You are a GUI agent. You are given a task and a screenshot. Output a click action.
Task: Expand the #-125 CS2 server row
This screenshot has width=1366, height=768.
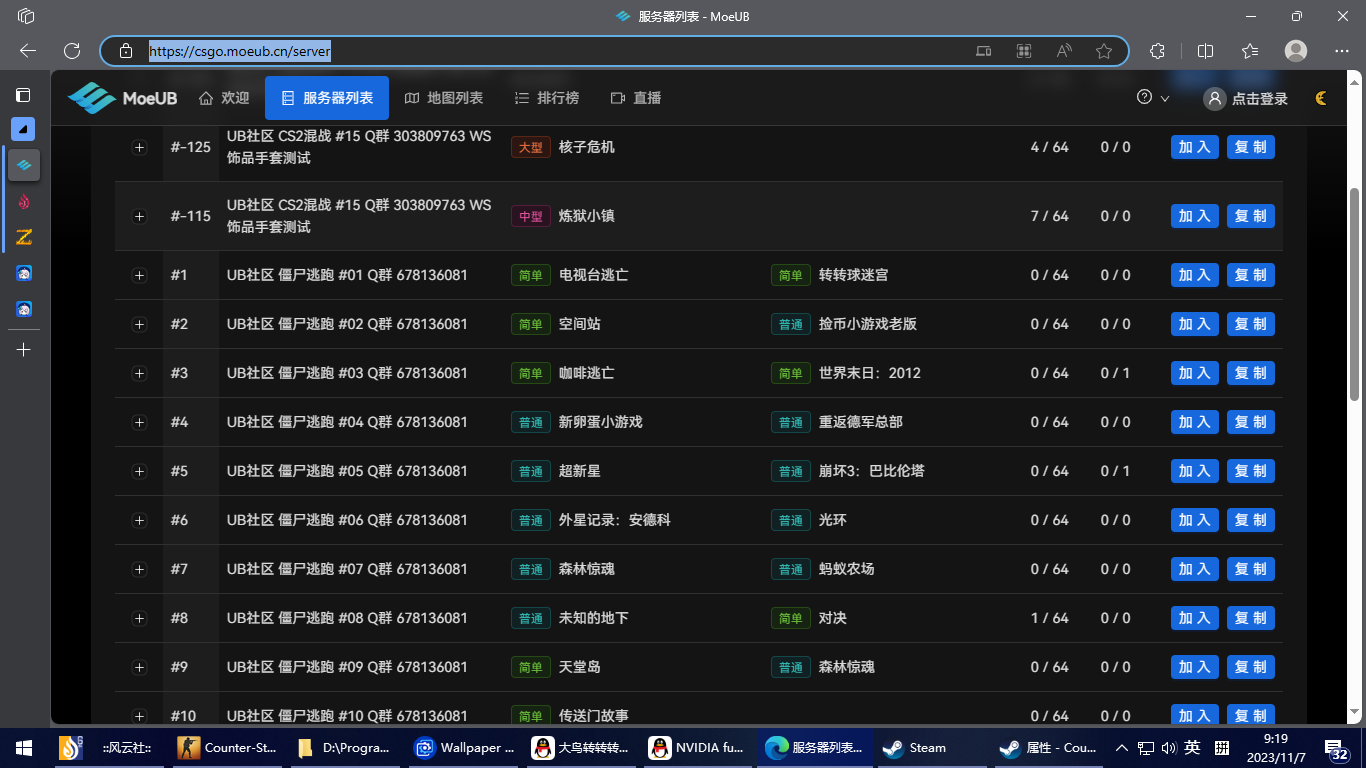tap(139, 147)
